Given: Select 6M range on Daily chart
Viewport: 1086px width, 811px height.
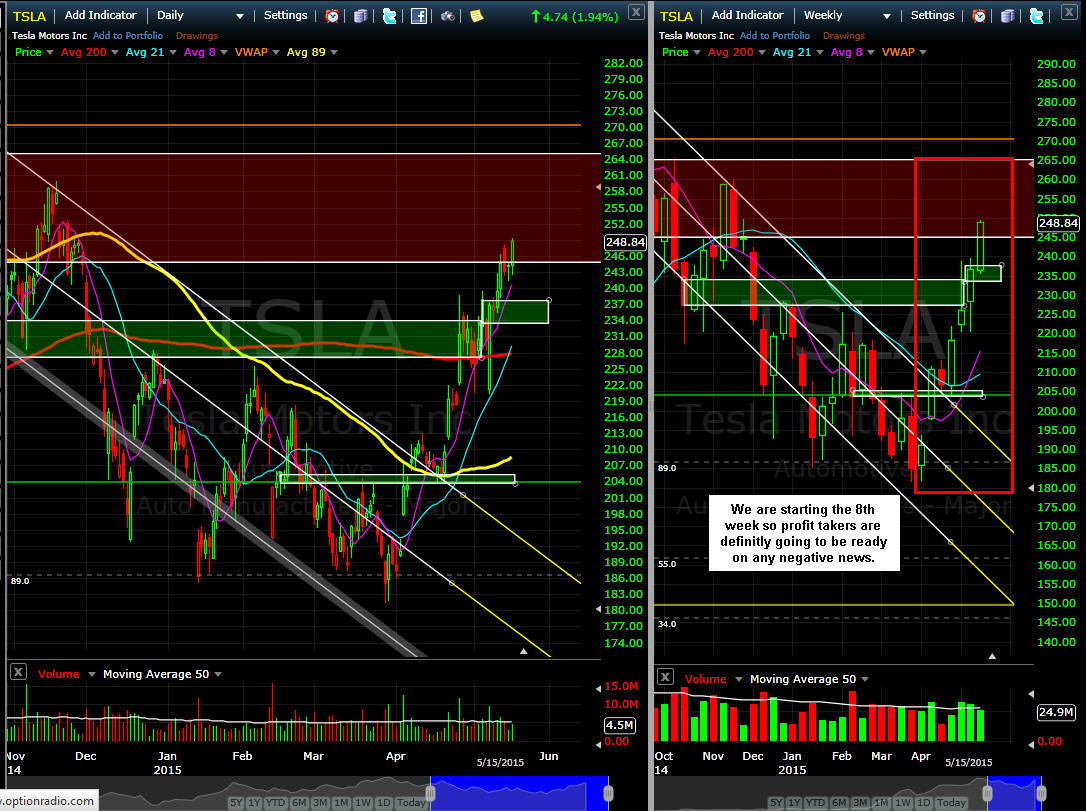Looking at the screenshot, I should [299, 803].
